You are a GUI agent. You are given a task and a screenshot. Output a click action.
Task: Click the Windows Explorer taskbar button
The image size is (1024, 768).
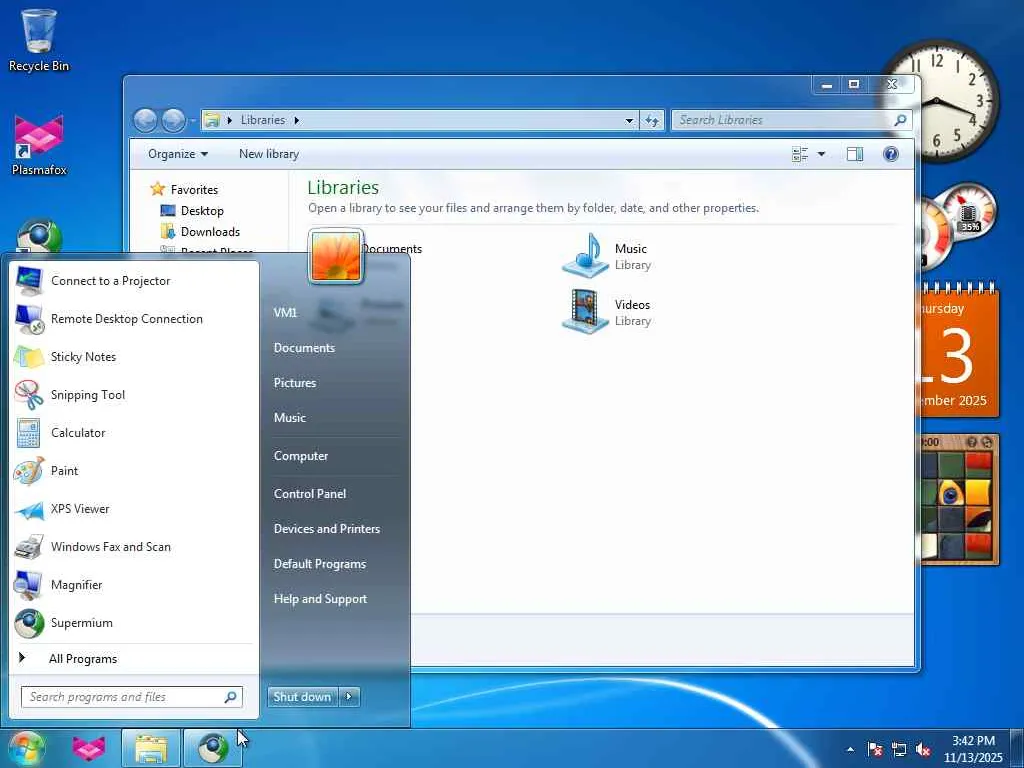(x=151, y=748)
